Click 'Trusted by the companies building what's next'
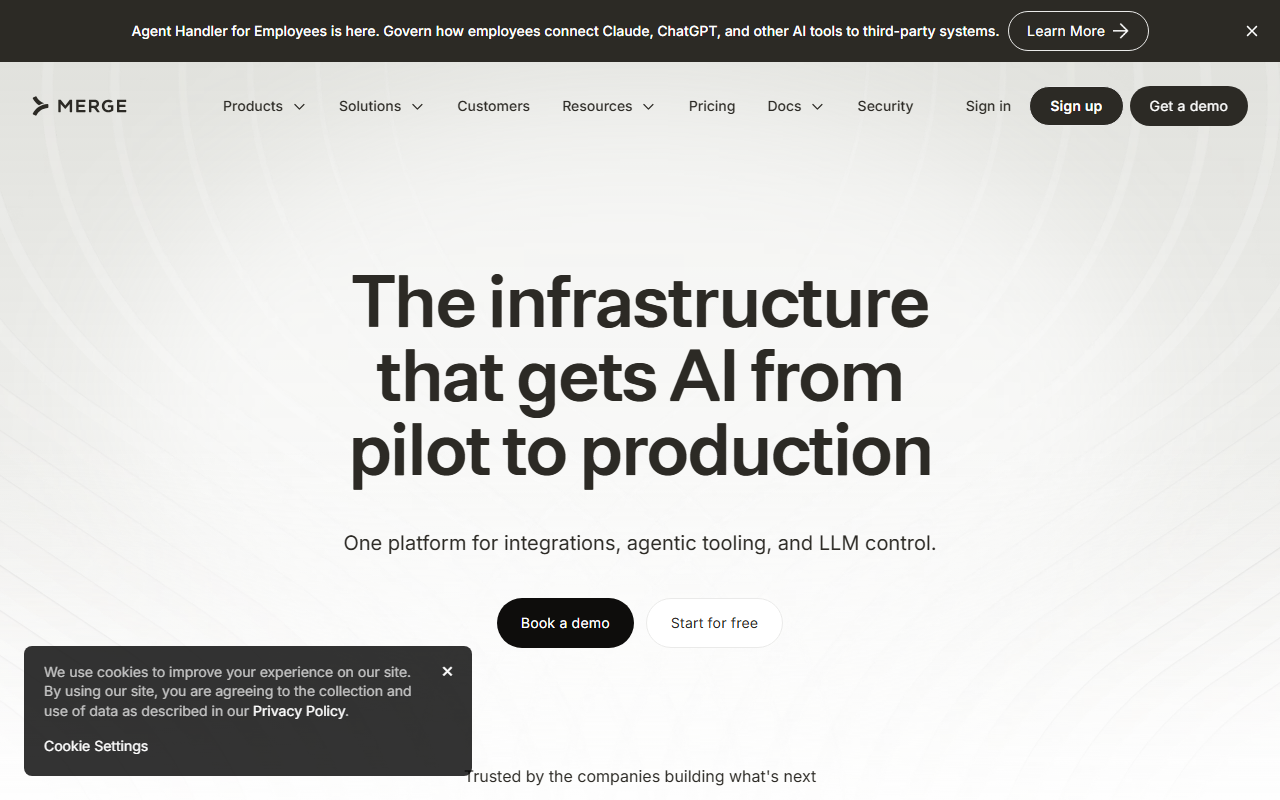The height and width of the screenshot is (800, 1280). tap(640, 776)
